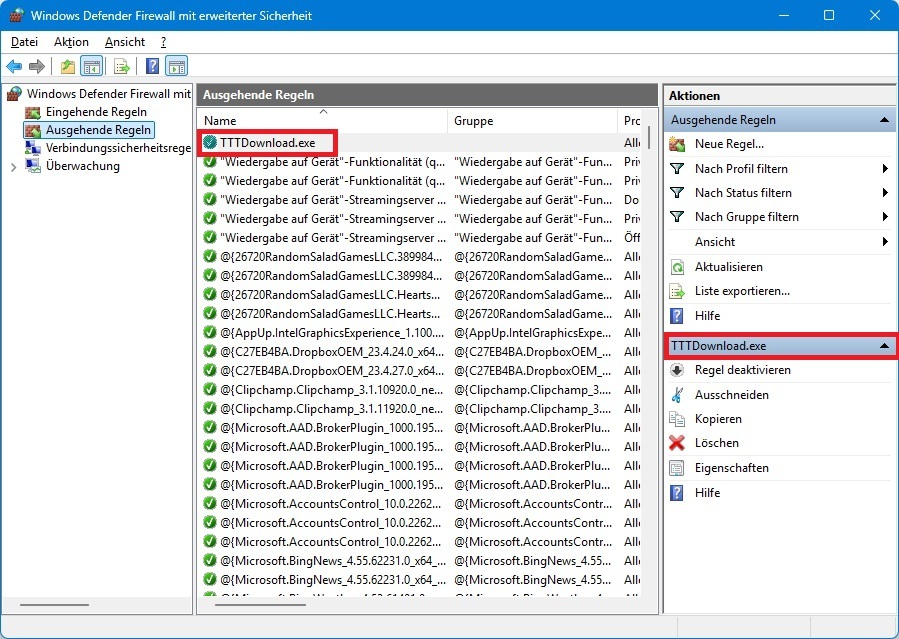
Task: Click the Aktualisieren refresh icon
Action: point(677,267)
